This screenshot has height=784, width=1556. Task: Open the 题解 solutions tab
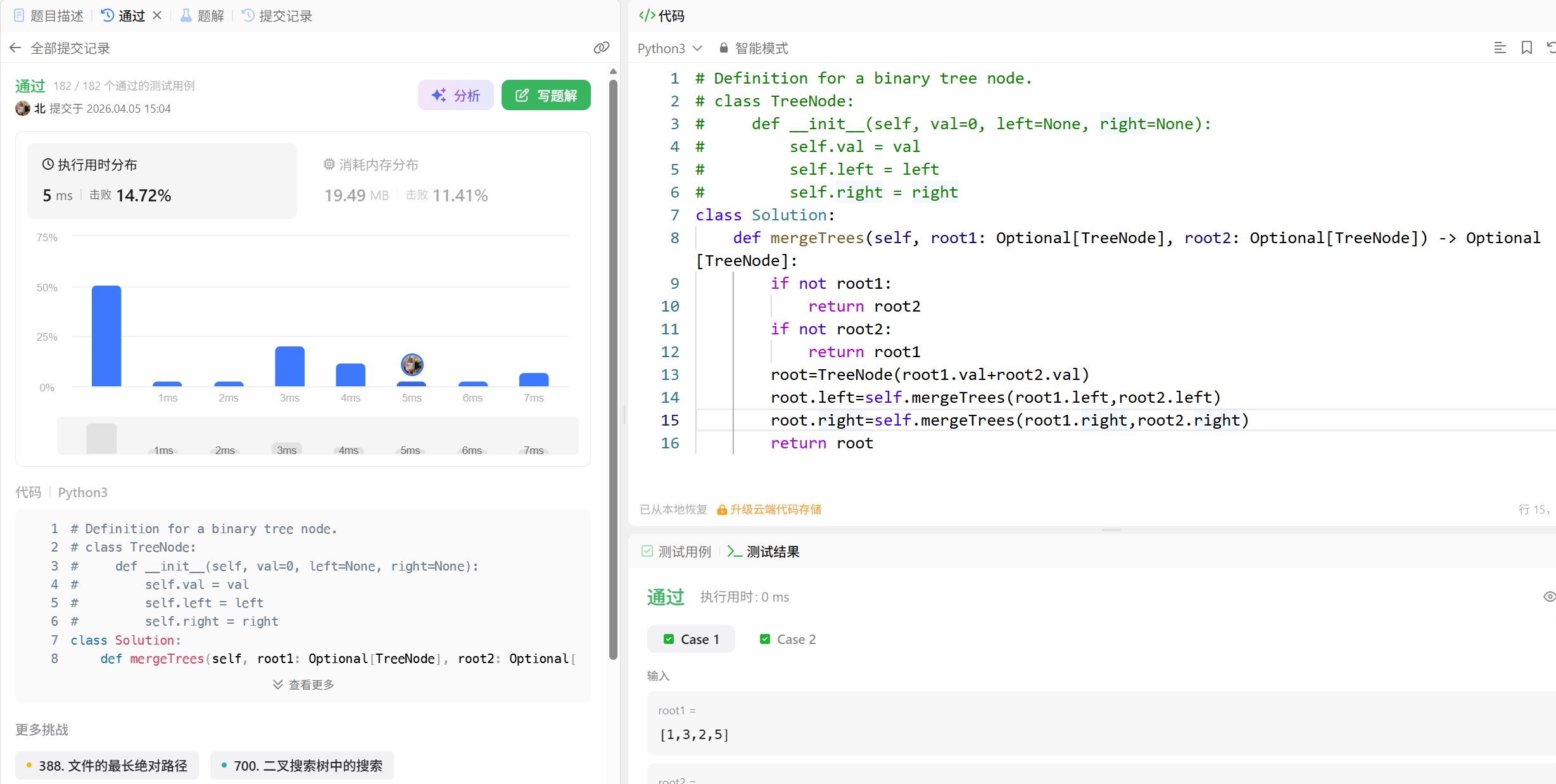(x=202, y=16)
